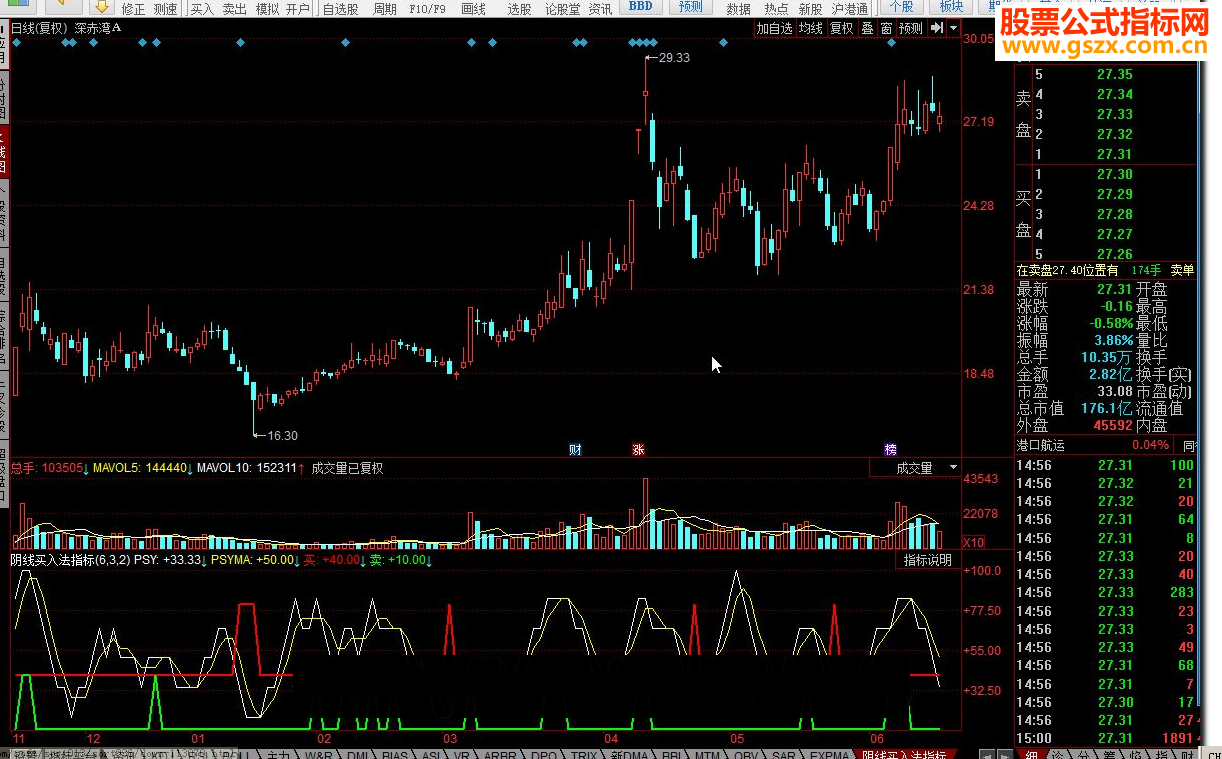This screenshot has height=759, width=1222.
Task: Switch to the EXPMA indicator tab
Action: [x=829, y=755]
